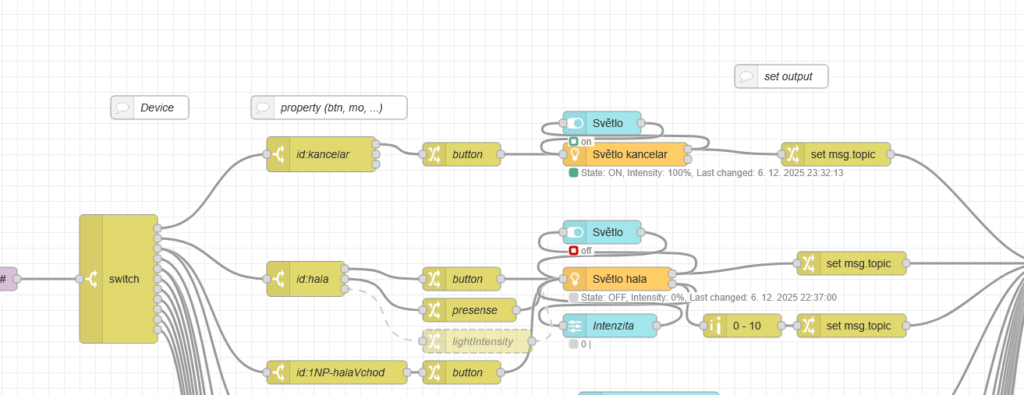Click switch icon on id:1NP-halaVchod node

tap(278, 373)
